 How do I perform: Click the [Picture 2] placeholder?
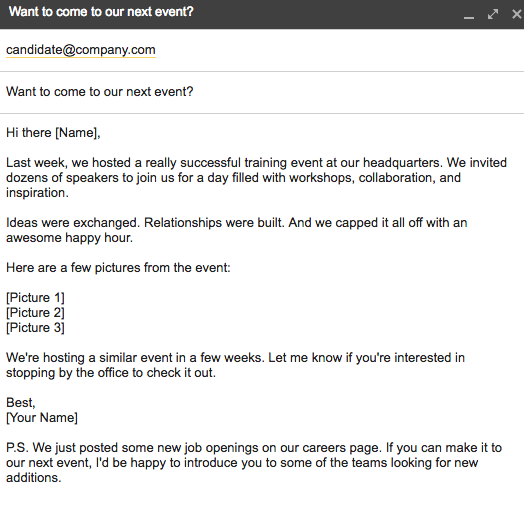pos(35,312)
